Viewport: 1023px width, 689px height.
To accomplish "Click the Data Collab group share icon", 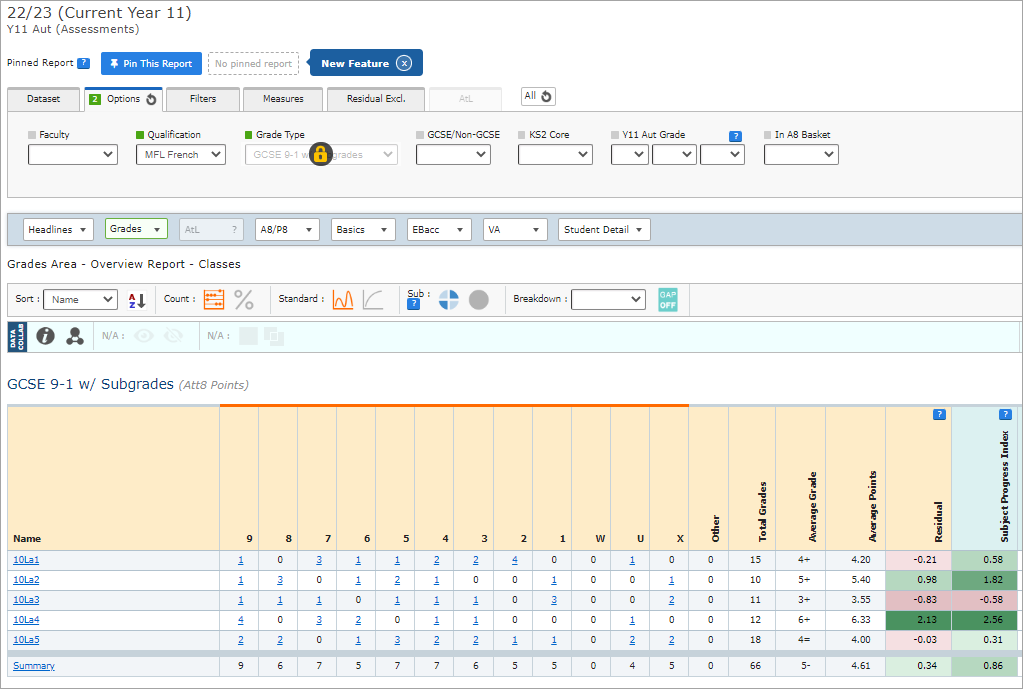I will [x=75, y=336].
